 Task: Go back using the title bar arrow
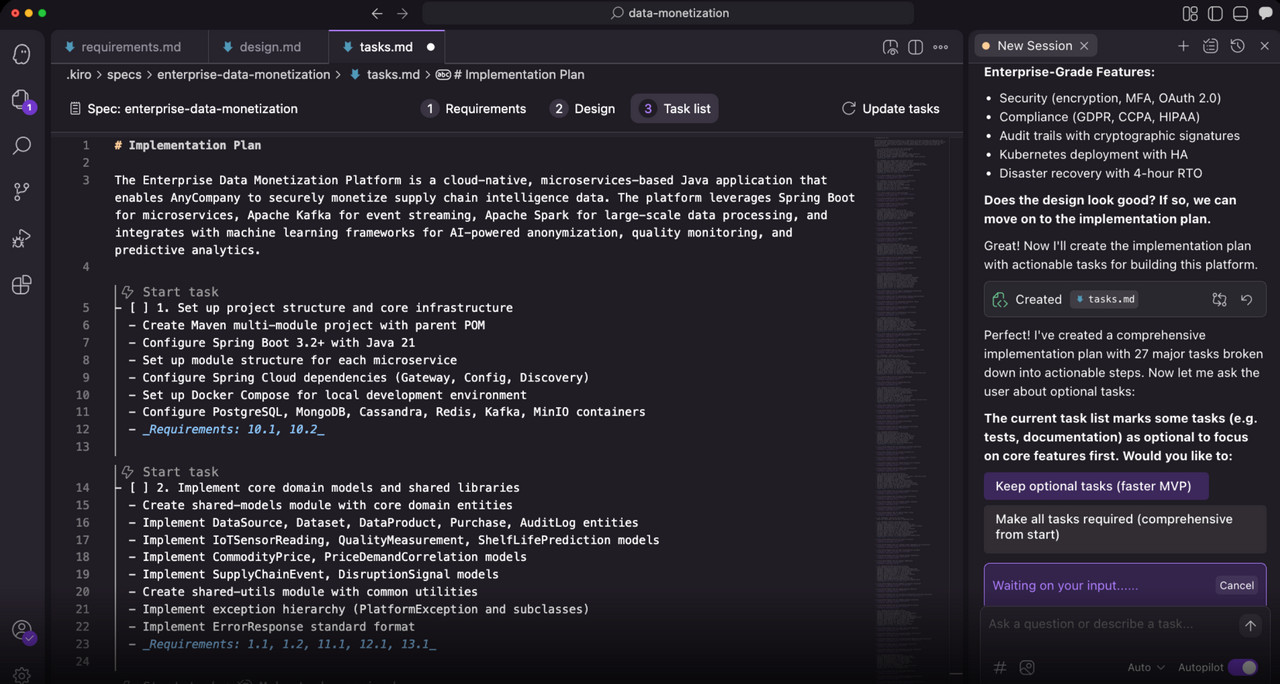coord(377,14)
